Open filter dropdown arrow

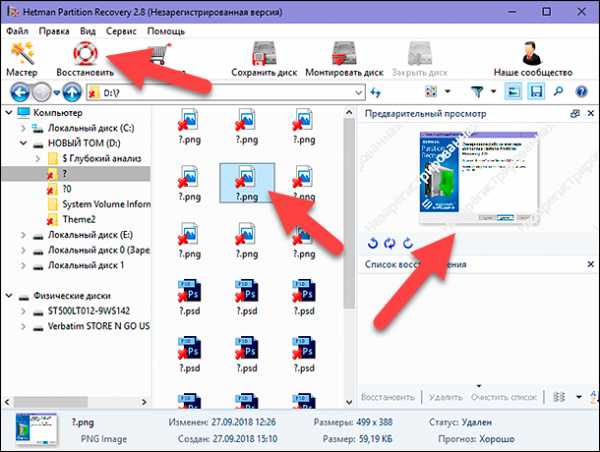coord(493,91)
